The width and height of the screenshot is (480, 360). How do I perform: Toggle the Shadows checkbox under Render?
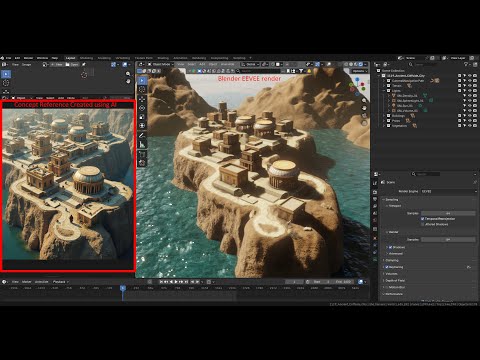tap(391, 247)
